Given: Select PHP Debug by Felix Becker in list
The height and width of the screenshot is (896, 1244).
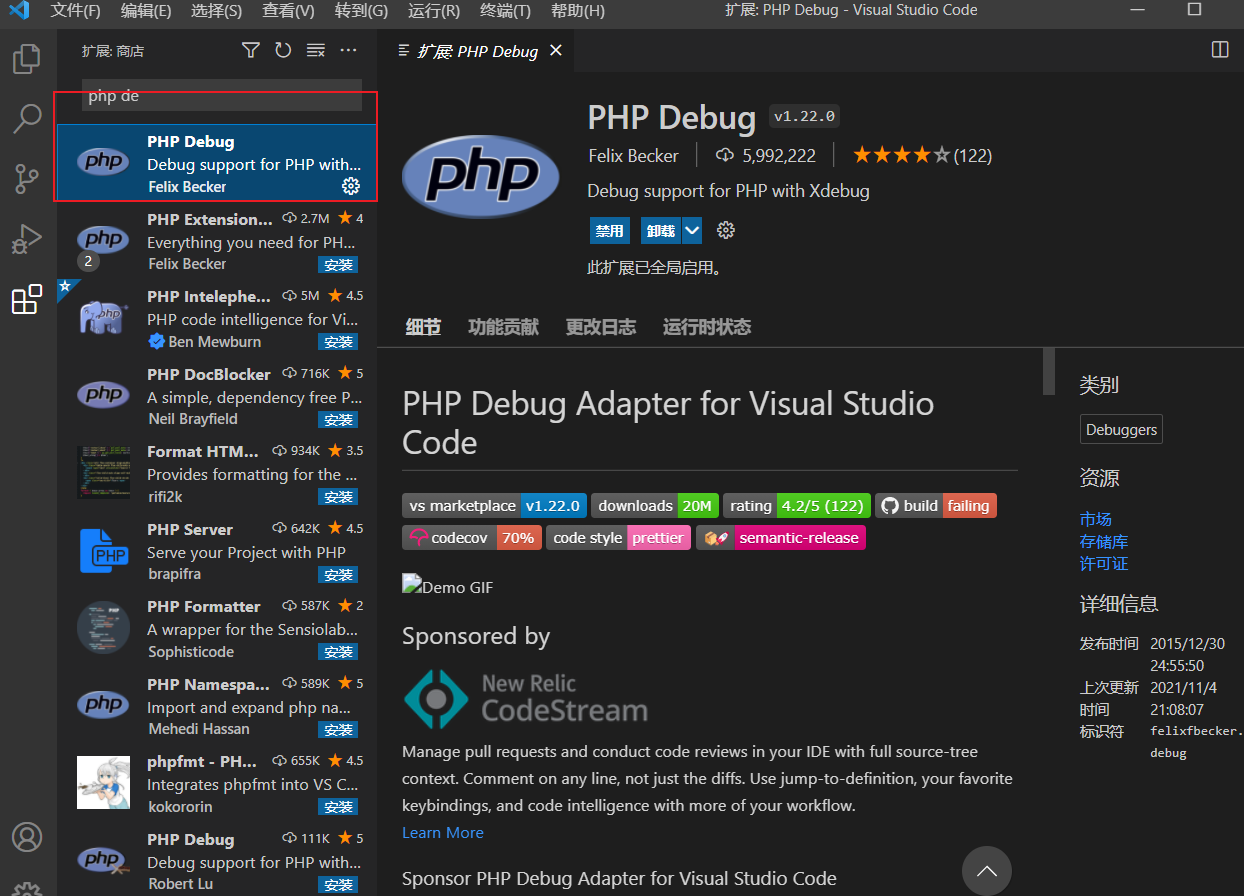Looking at the screenshot, I should pyautogui.click(x=217, y=163).
